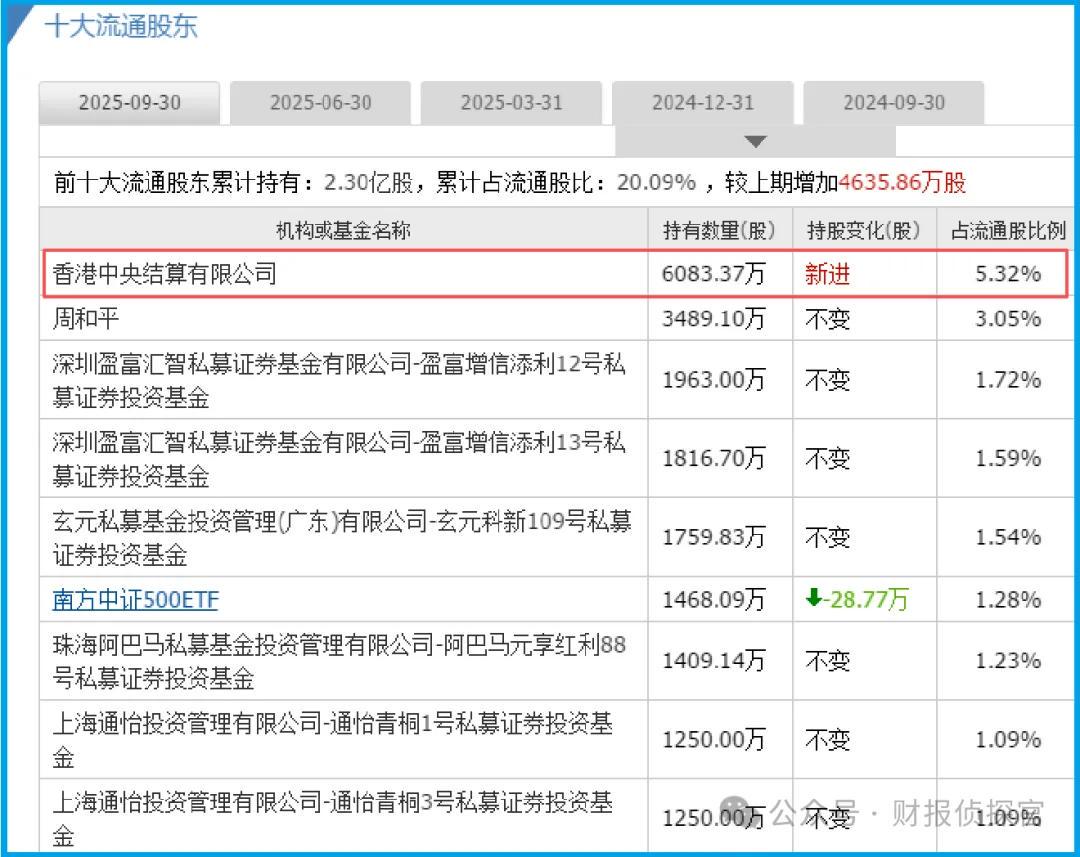Click the red 4635.86万股 increase figure

(902, 183)
